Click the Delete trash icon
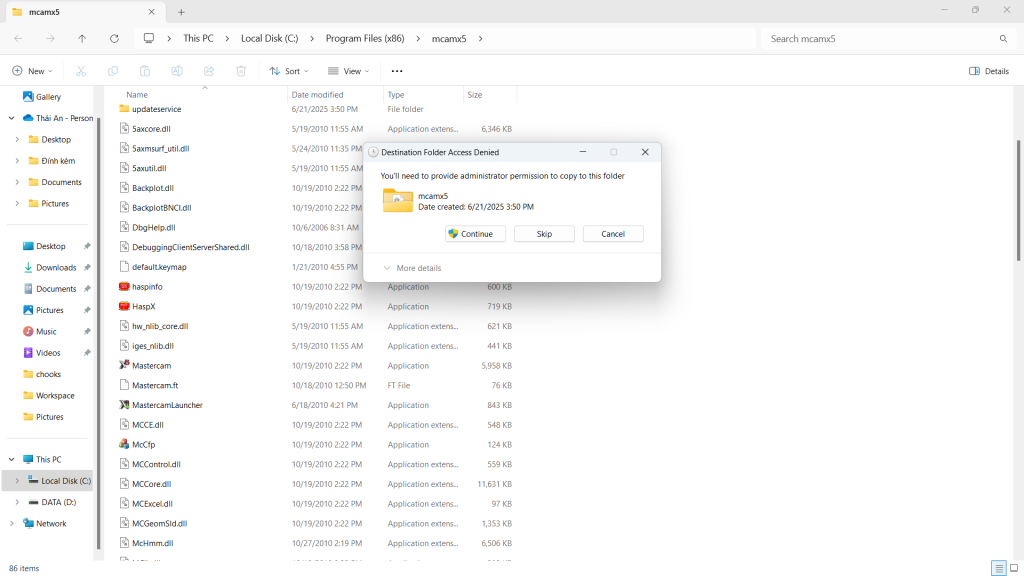 coord(241,71)
